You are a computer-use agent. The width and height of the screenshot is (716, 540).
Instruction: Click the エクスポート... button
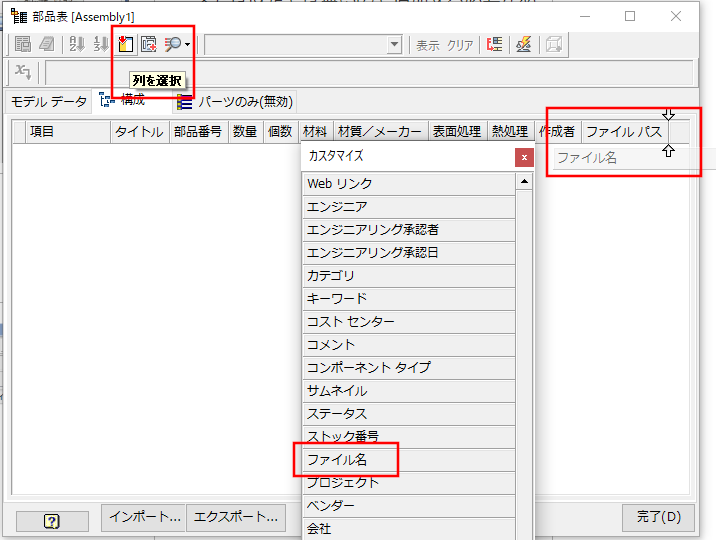[x=236, y=517]
